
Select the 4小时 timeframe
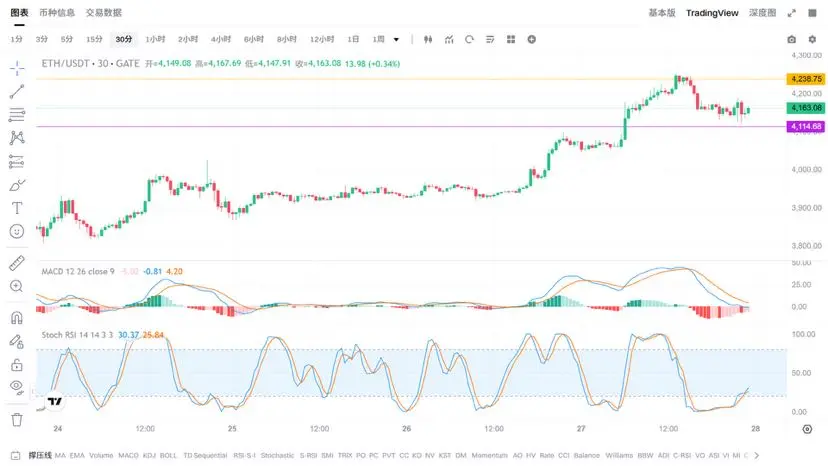[221, 40]
